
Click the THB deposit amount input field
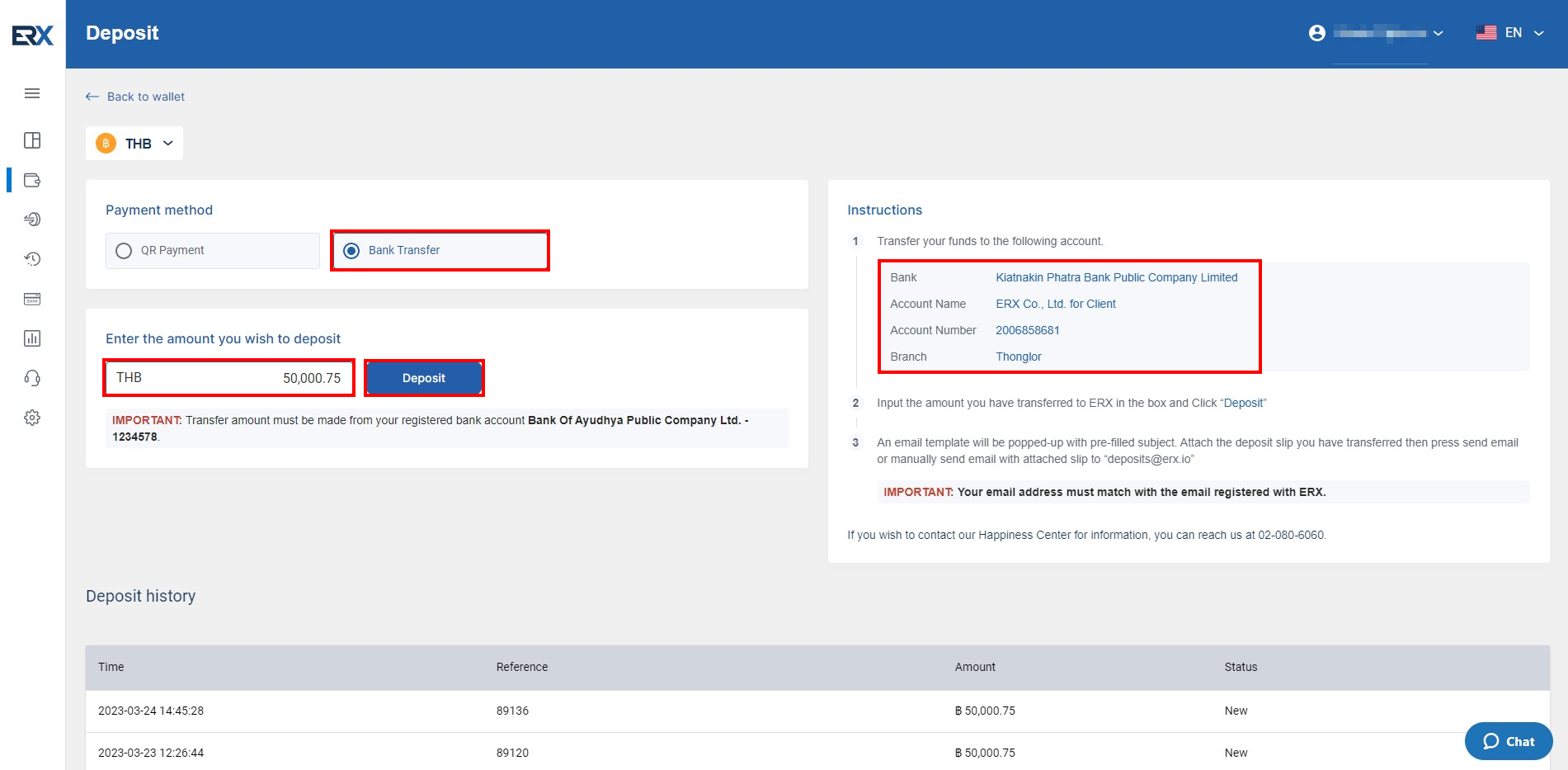(229, 378)
